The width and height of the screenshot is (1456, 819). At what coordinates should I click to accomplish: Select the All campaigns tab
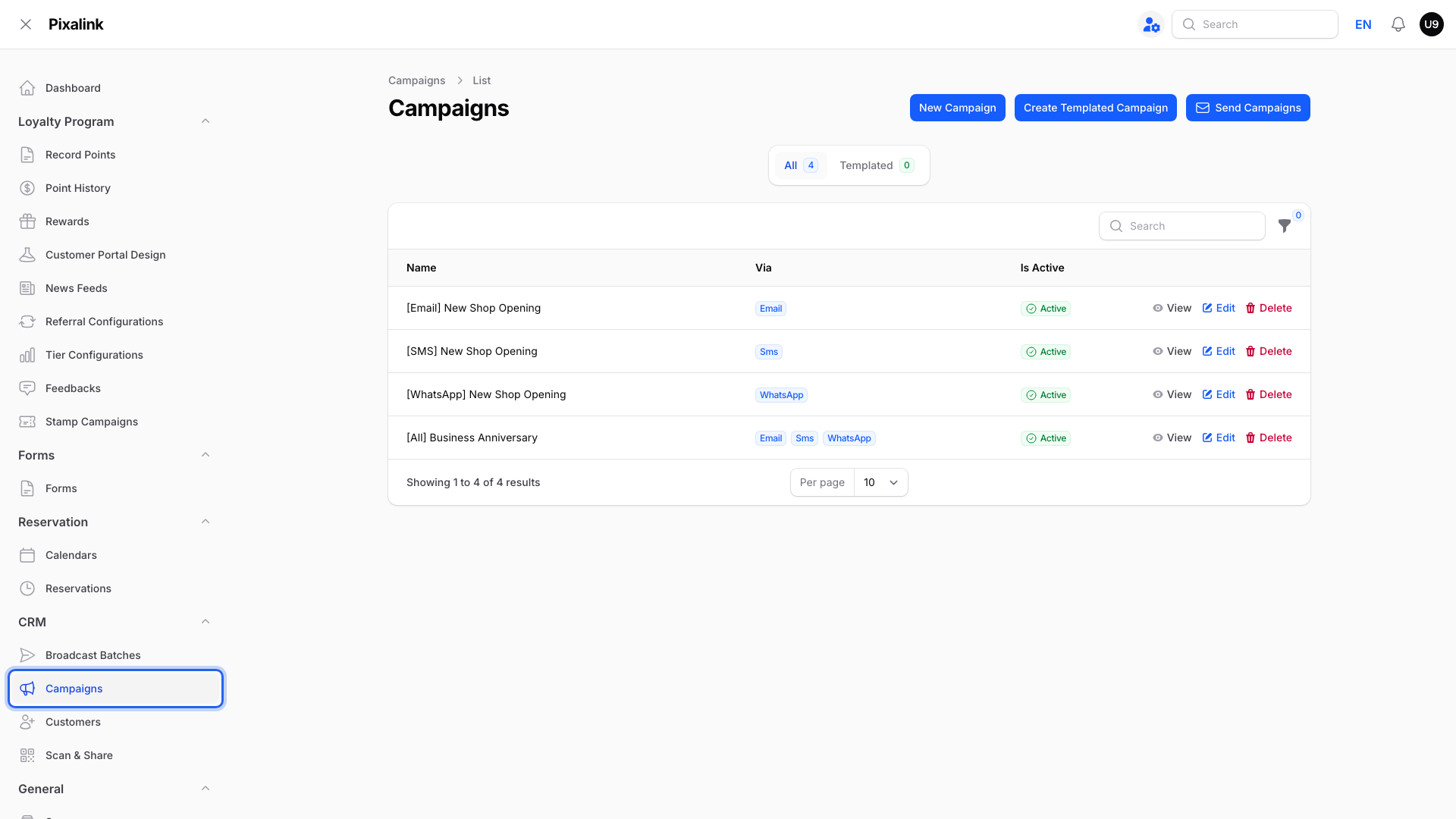[801, 165]
